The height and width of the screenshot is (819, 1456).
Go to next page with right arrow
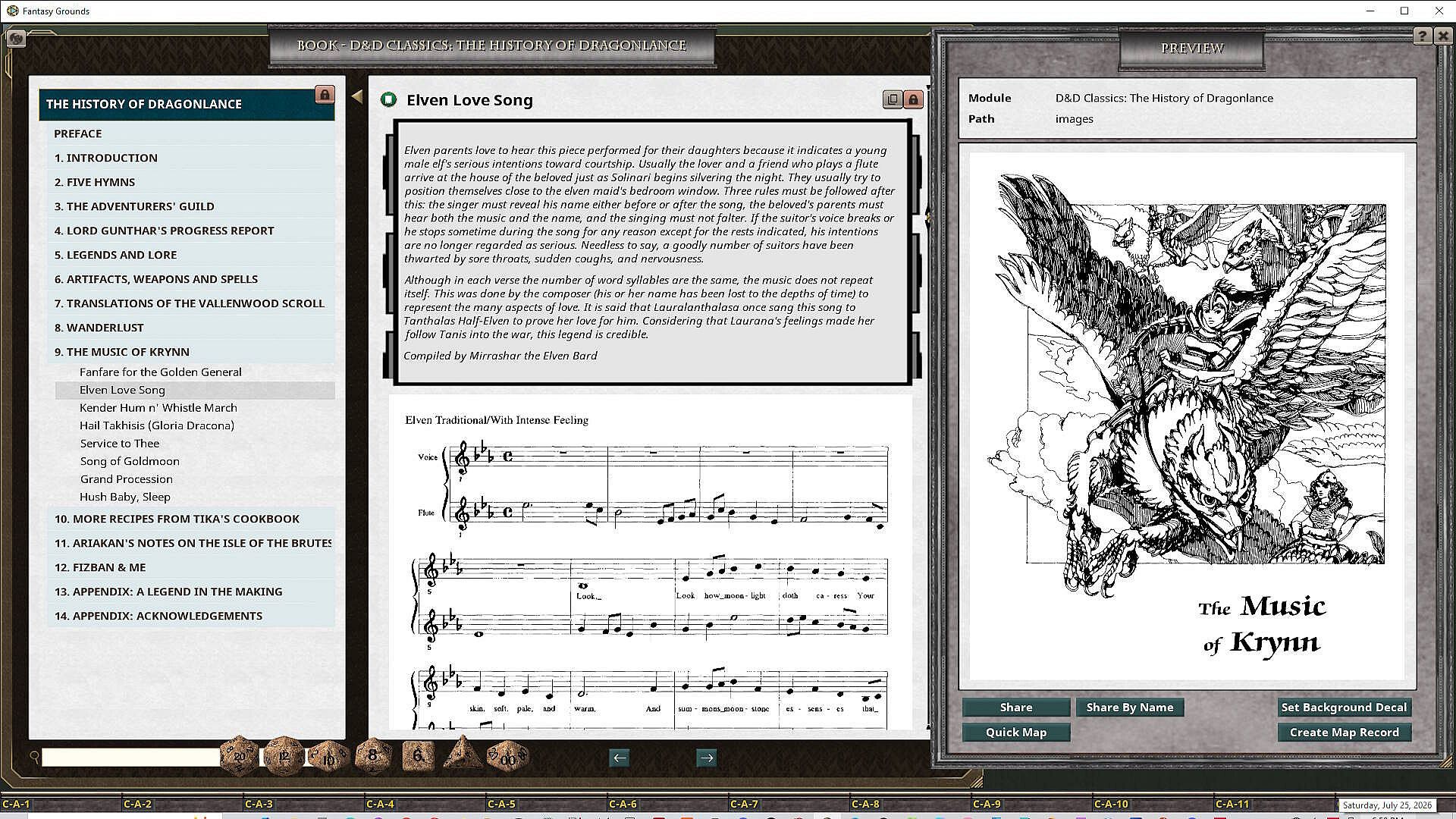click(706, 758)
